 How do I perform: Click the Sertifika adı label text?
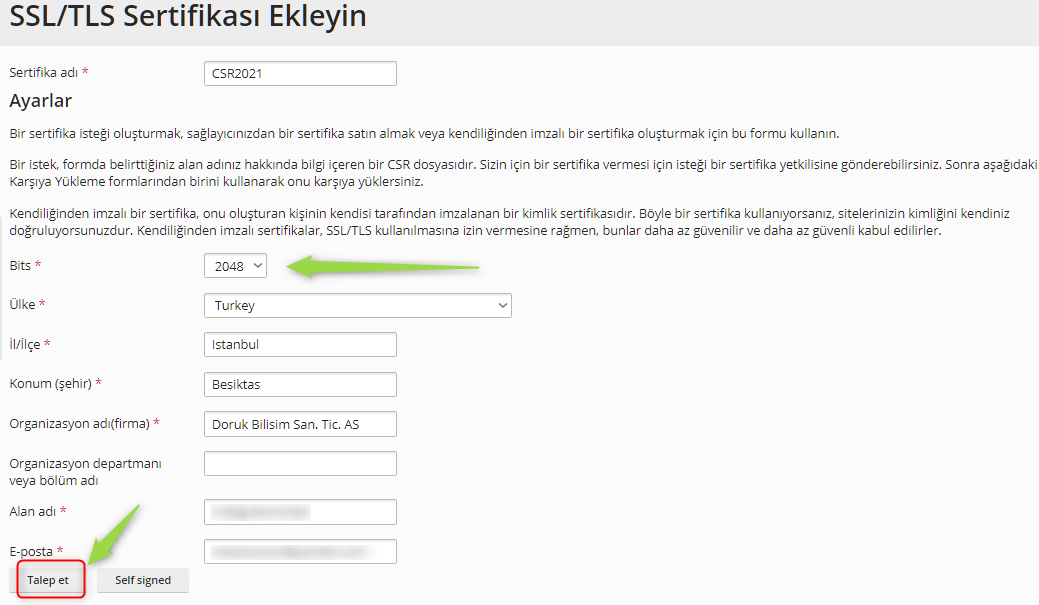pyautogui.click(x=43, y=73)
